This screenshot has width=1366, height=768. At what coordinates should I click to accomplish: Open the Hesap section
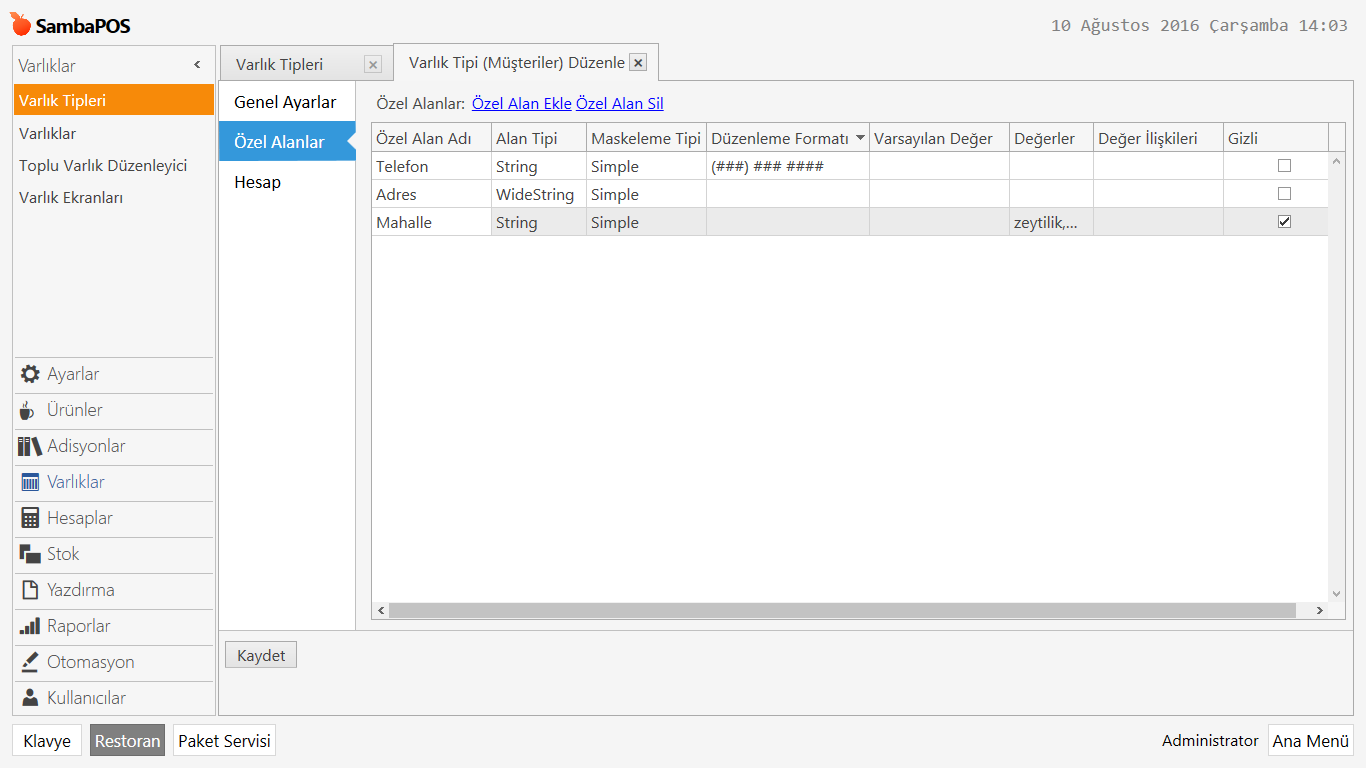click(287, 182)
